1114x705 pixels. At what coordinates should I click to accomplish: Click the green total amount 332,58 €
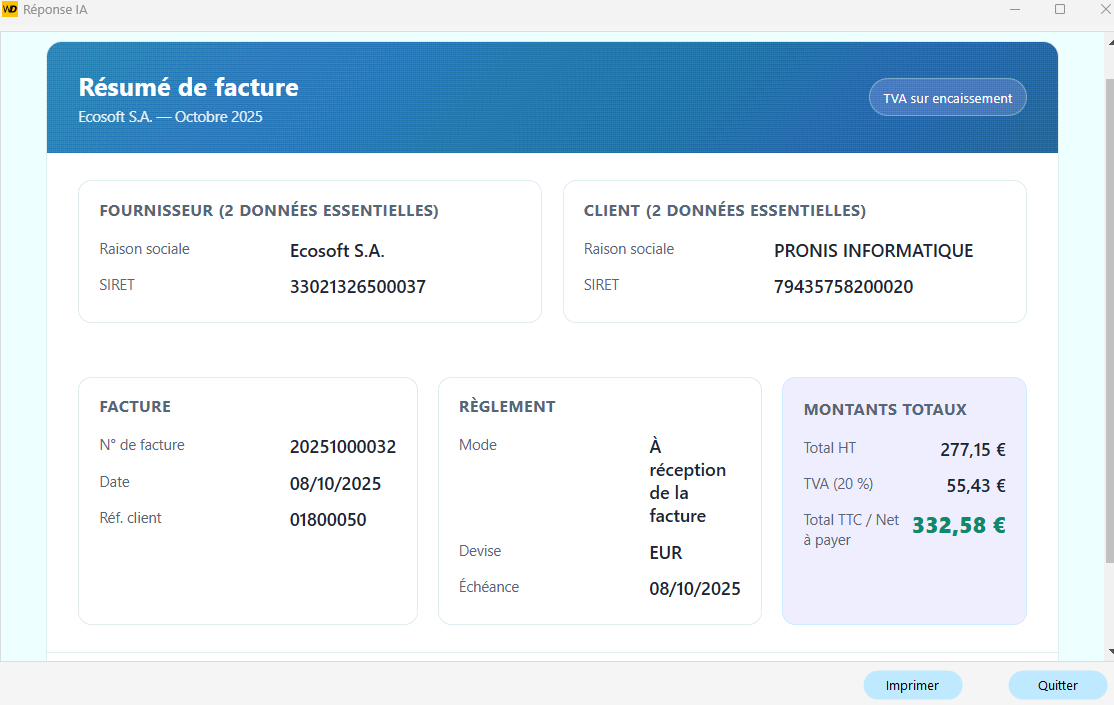click(958, 526)
